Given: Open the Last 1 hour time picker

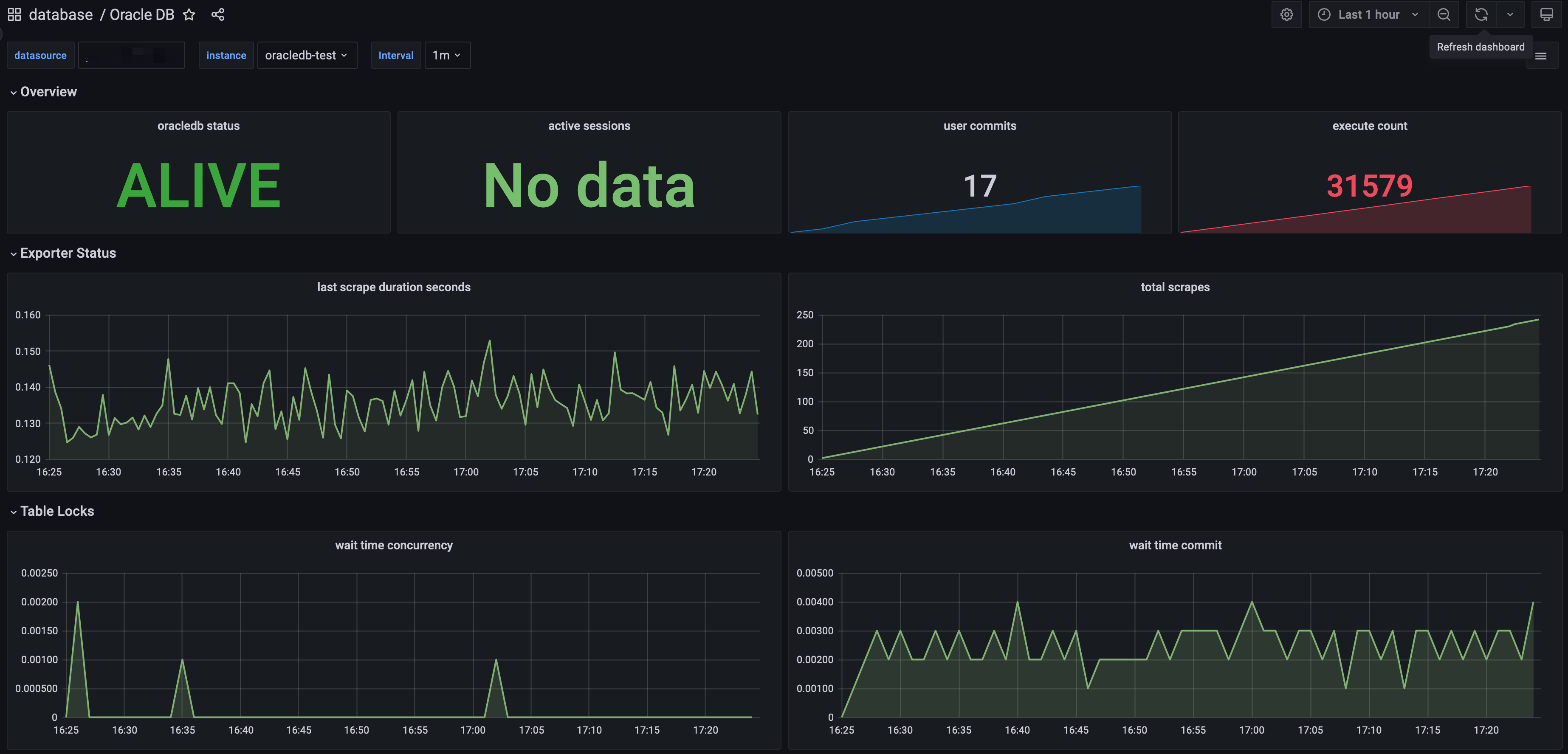Looking at the screenshot, I should [1368, 14].
